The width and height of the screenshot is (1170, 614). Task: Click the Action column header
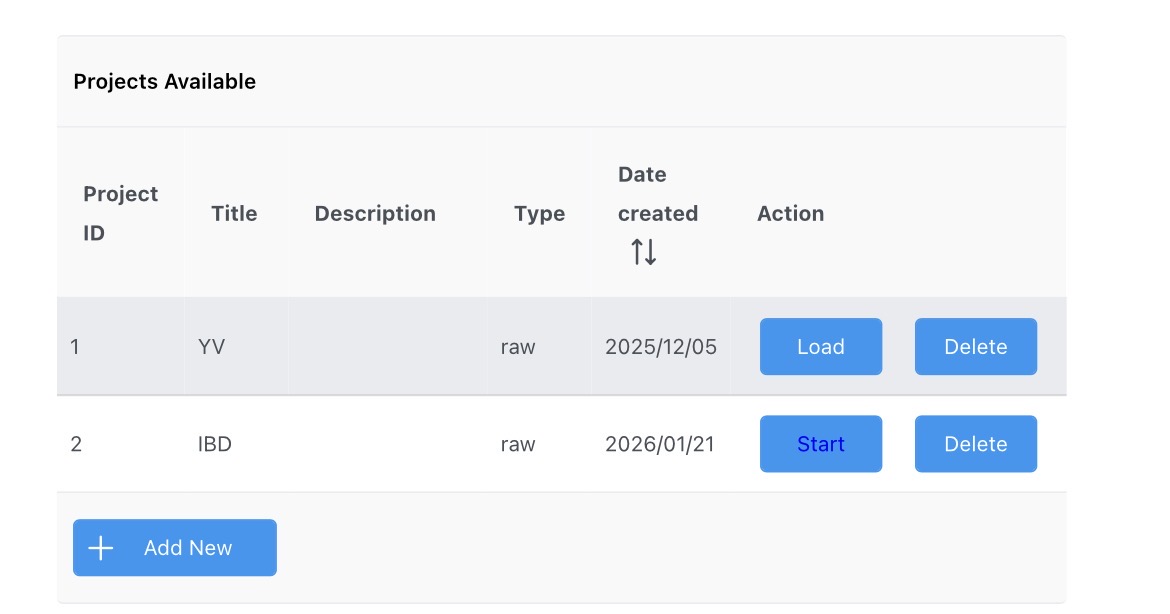790,213
